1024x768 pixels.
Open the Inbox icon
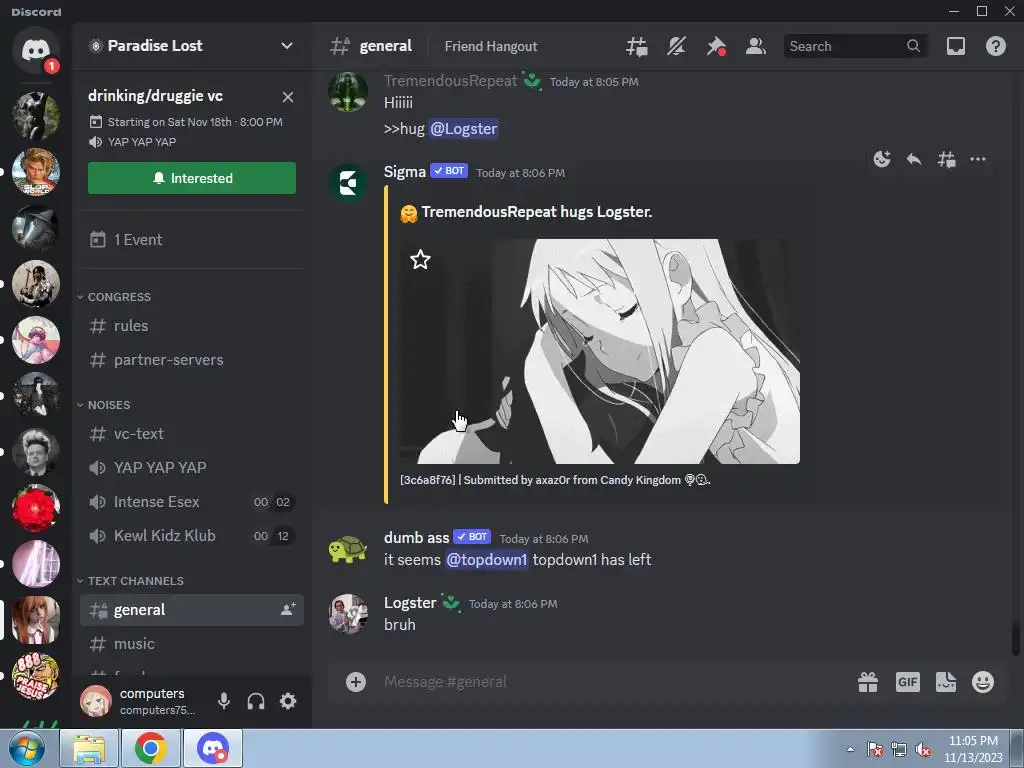tap(956, 46)
